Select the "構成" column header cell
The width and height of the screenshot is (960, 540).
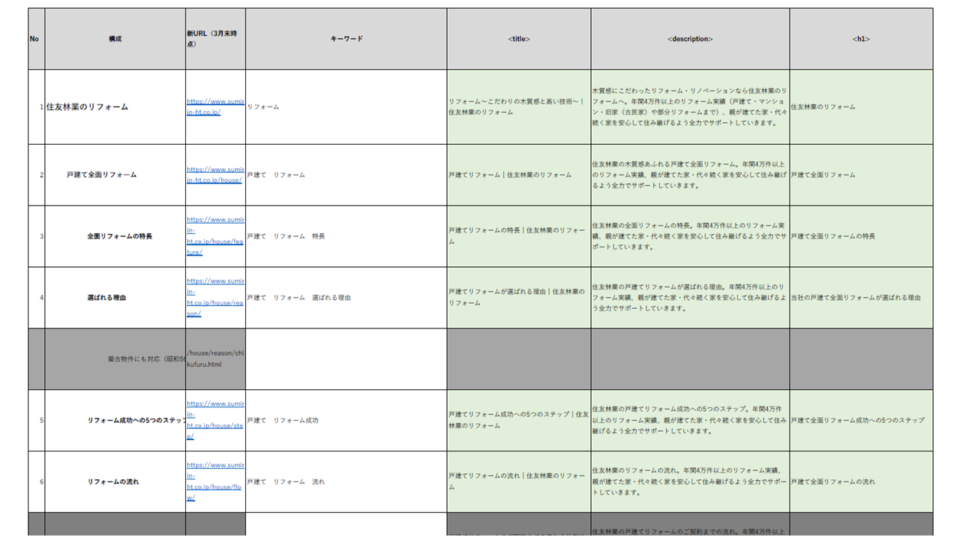pos(115,39)
